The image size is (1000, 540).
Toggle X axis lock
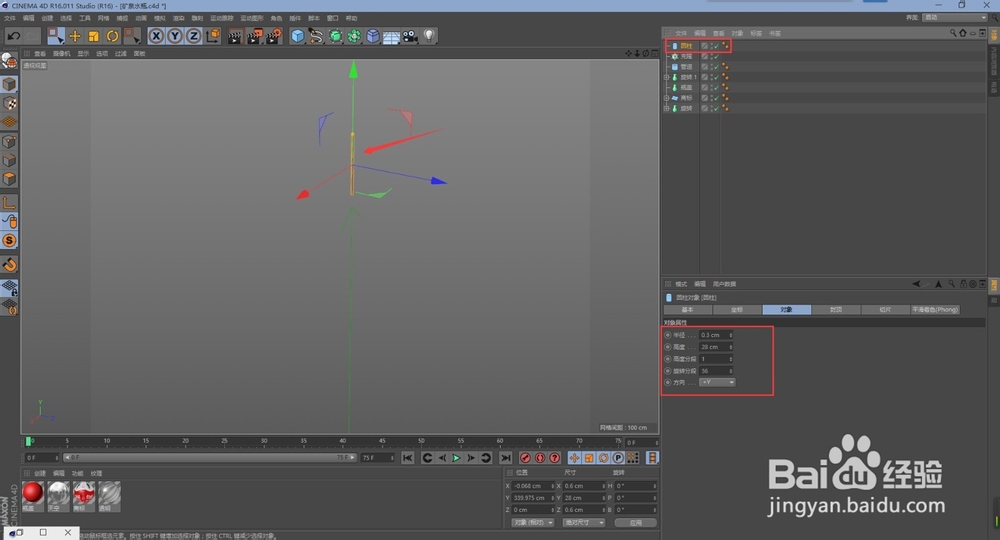156,36
